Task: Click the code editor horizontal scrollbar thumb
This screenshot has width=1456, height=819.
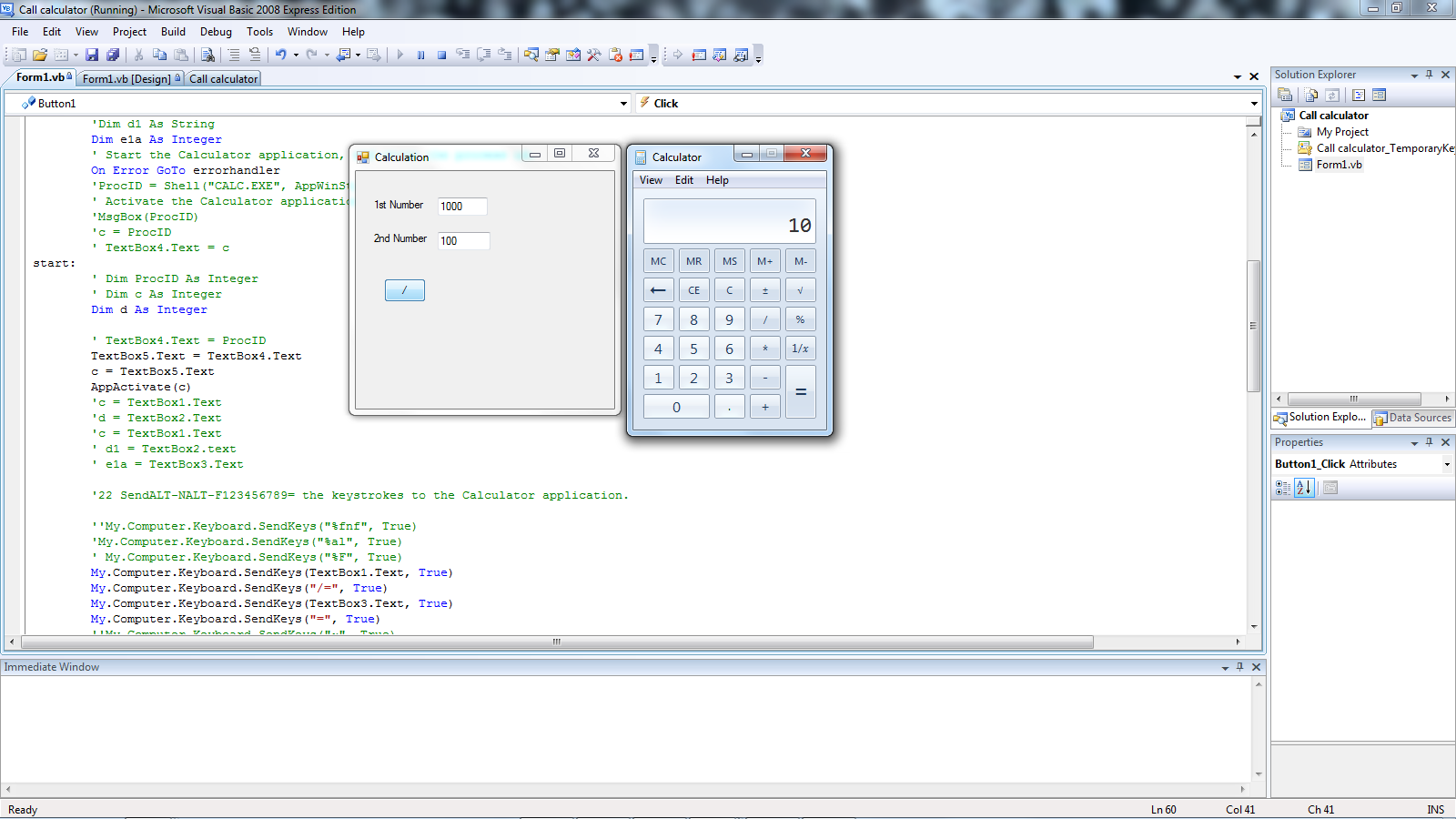Action: point(556,642)
